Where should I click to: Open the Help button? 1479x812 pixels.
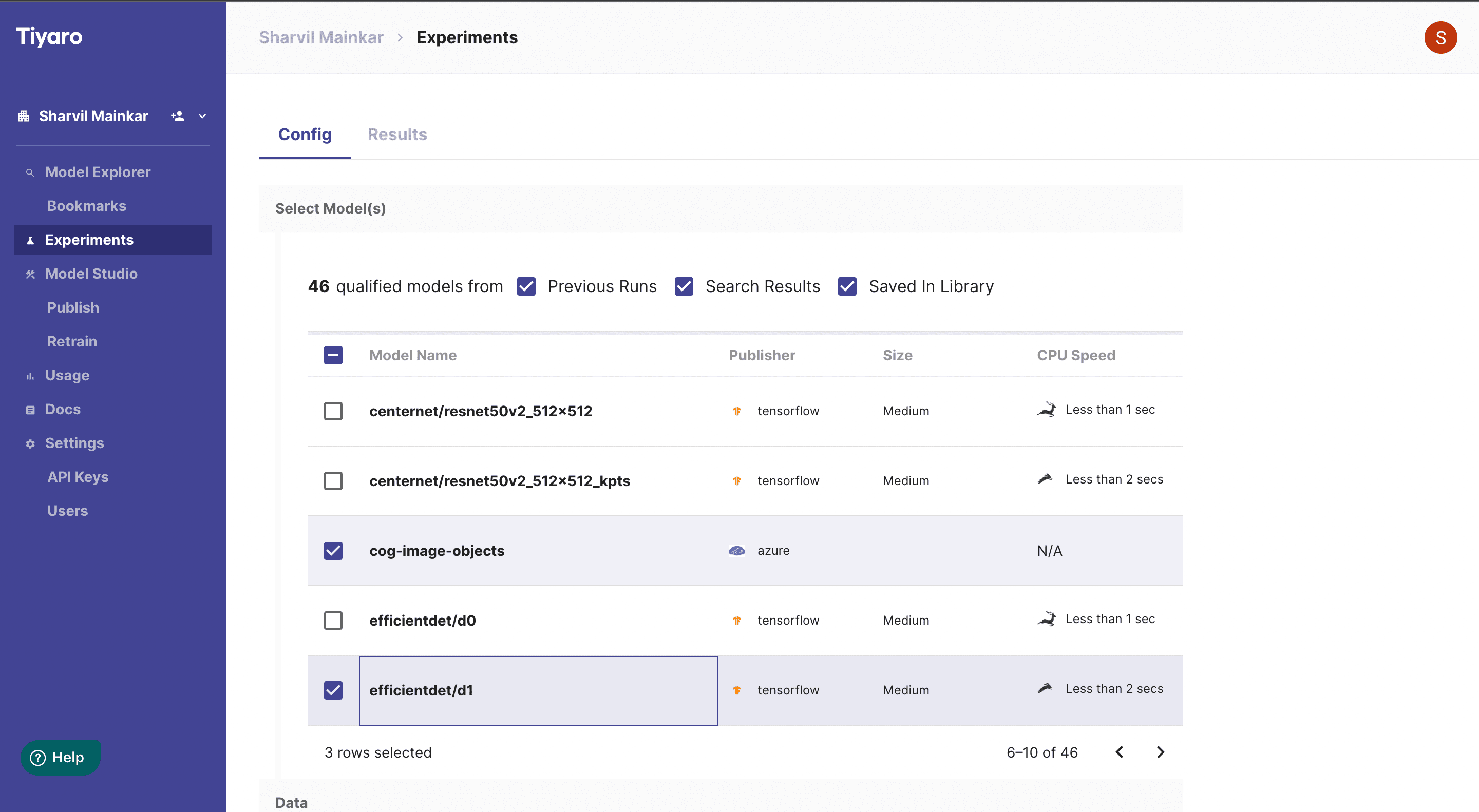[x=60, y=758]
